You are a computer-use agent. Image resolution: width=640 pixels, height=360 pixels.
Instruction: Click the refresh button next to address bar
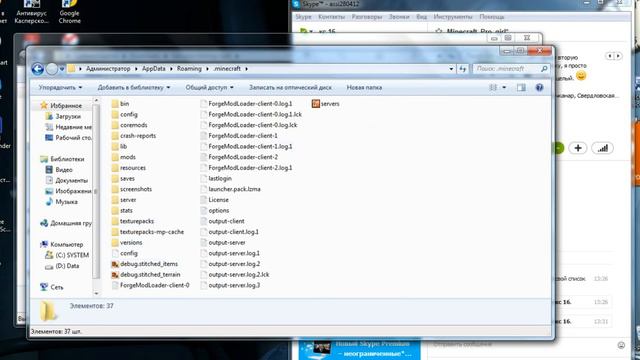coord(462,69)
